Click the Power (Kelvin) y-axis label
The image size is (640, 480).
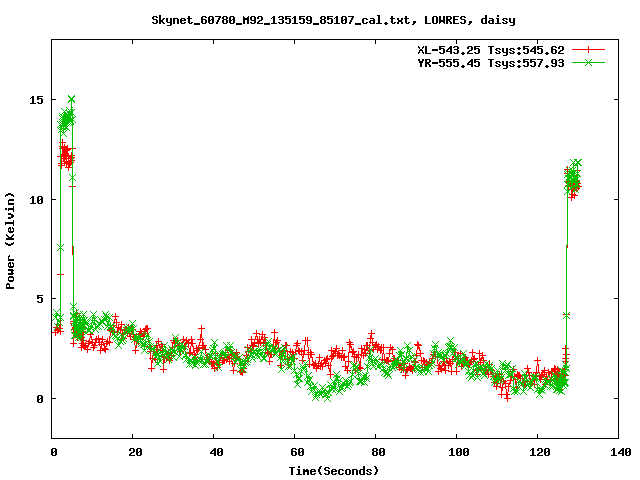click(10, 241)
